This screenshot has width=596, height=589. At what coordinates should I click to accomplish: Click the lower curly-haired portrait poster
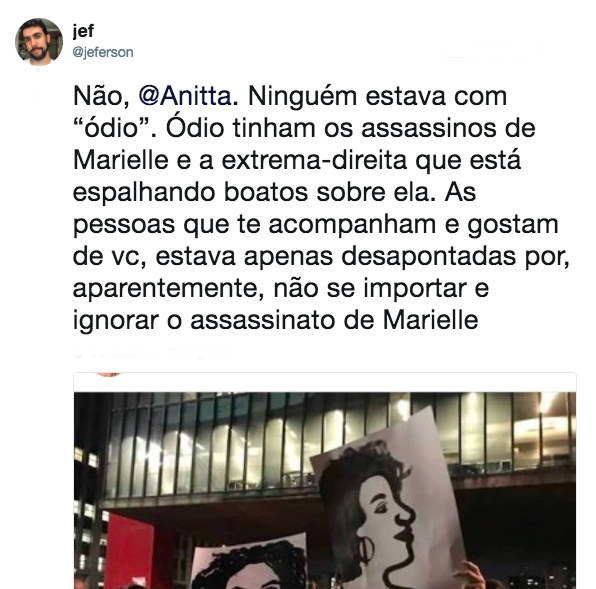pos(249,562)
